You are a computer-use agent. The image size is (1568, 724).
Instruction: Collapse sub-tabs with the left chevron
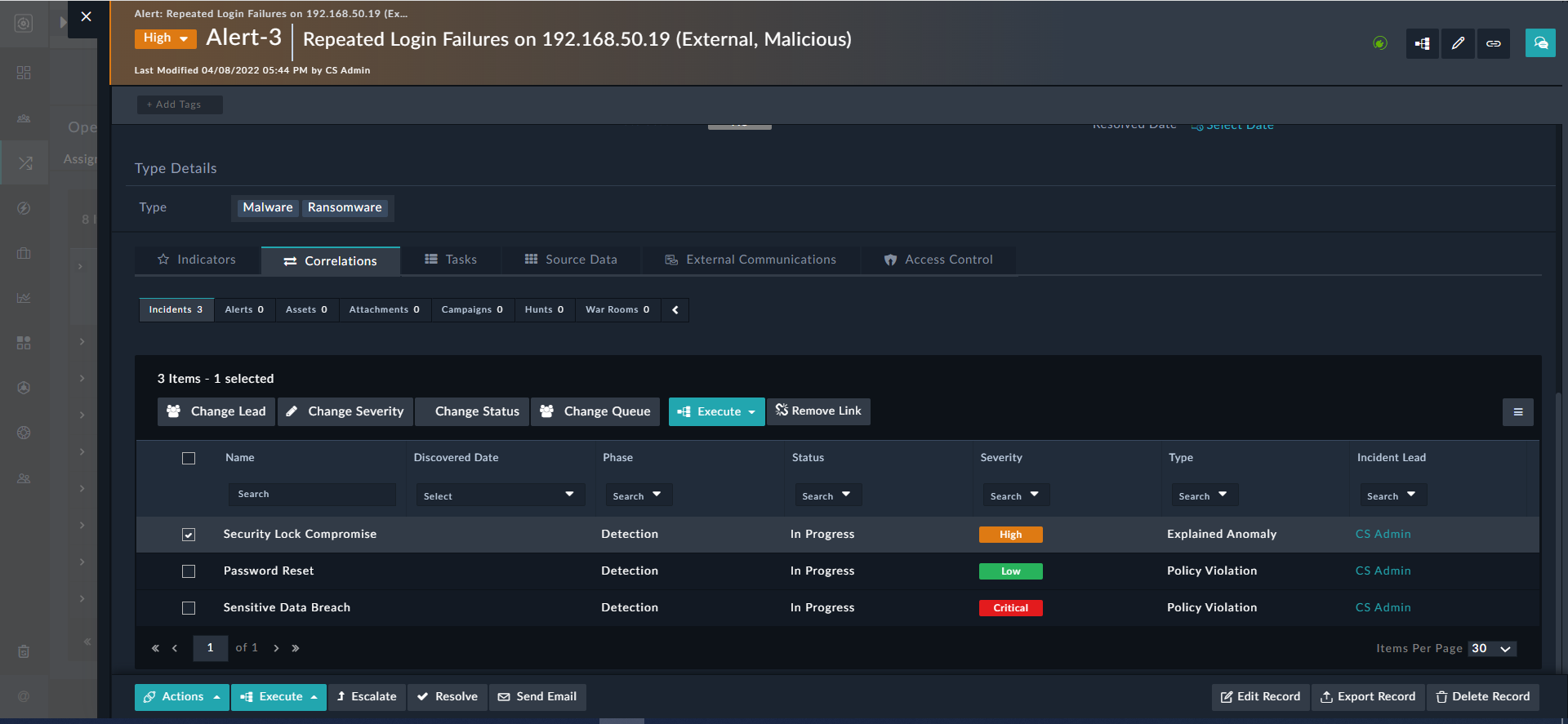click(675, 310)
